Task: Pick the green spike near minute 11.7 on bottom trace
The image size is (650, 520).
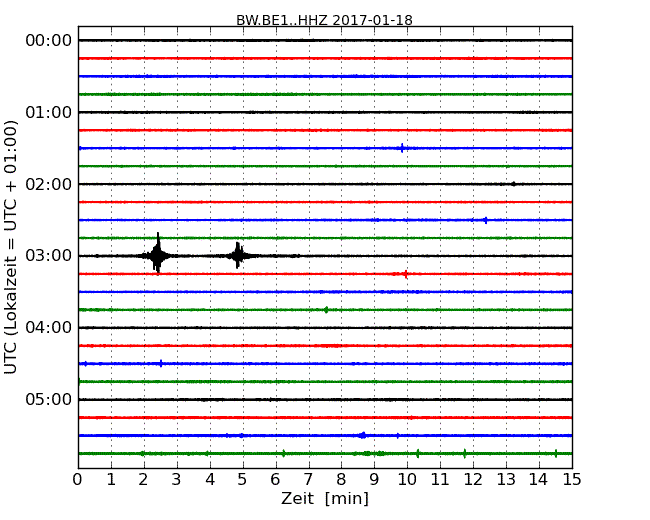Action: click(464, 453)
